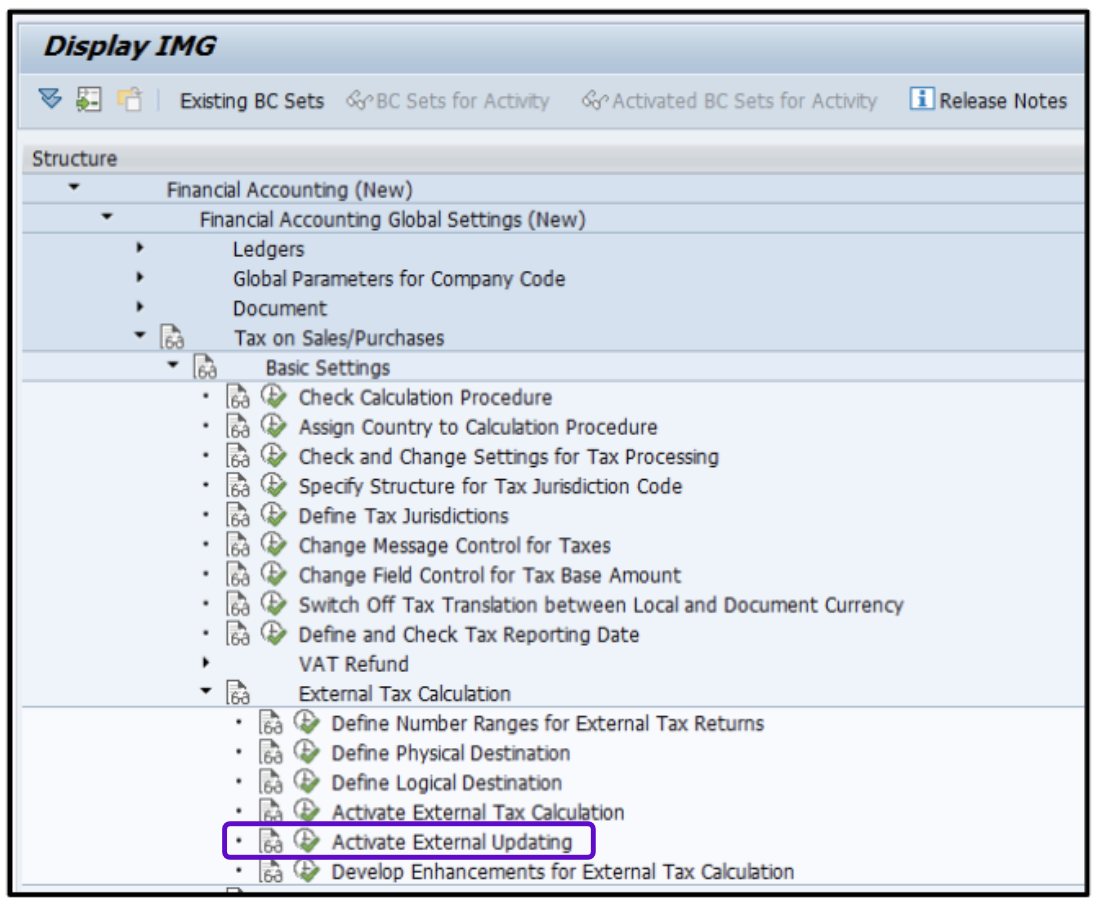This screenshot has width=1104, height=905.
Task: Run the execute icon for Activate External Updating
Action: click(x=306, y=842)
